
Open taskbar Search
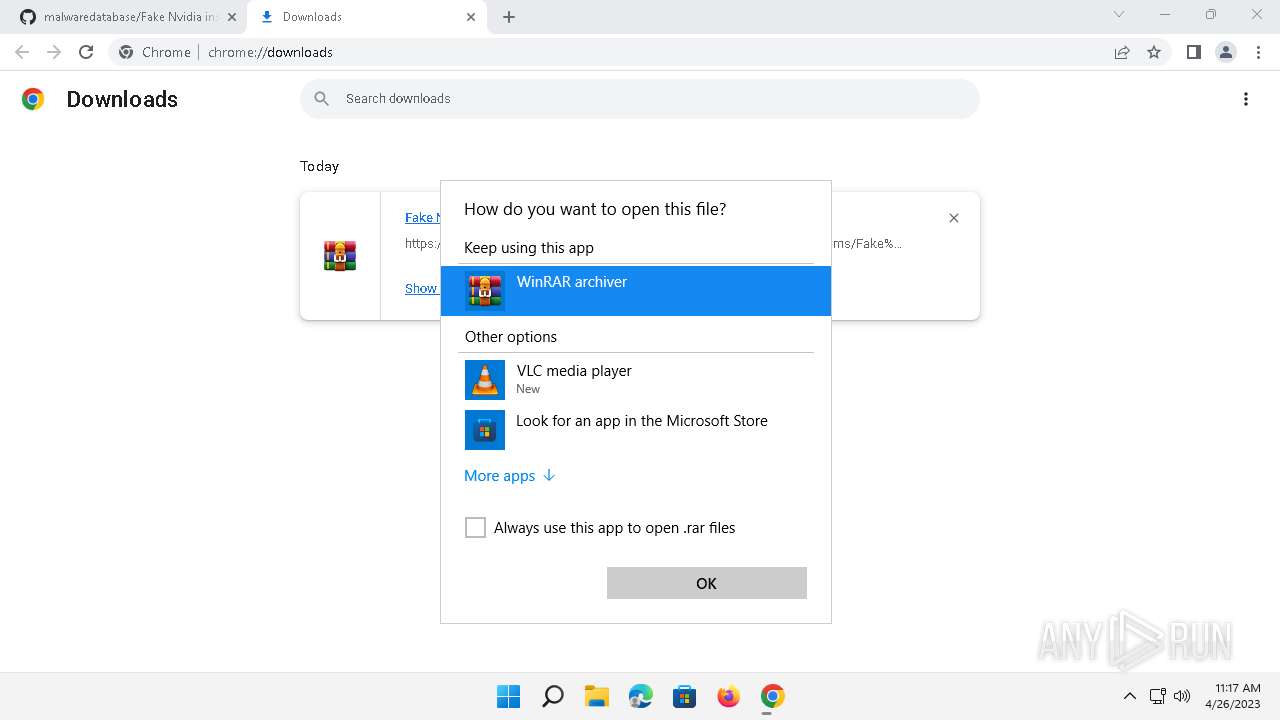[552, 696]
